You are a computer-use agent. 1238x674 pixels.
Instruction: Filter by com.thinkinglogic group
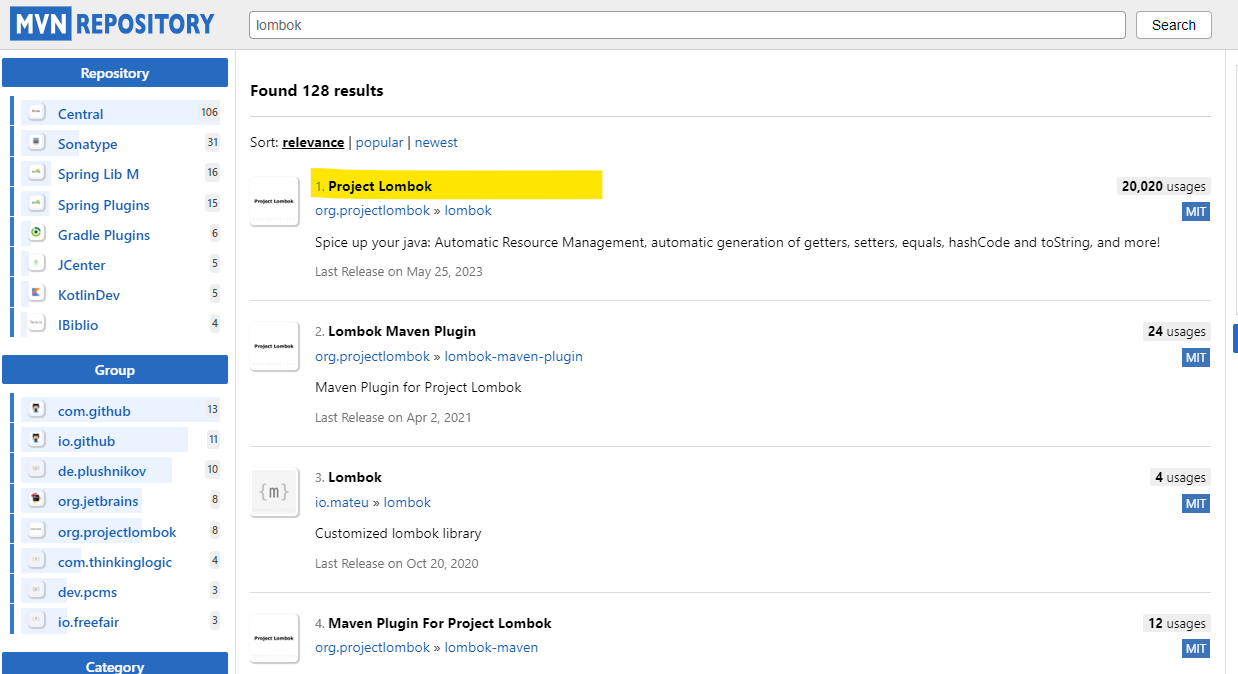115,562
